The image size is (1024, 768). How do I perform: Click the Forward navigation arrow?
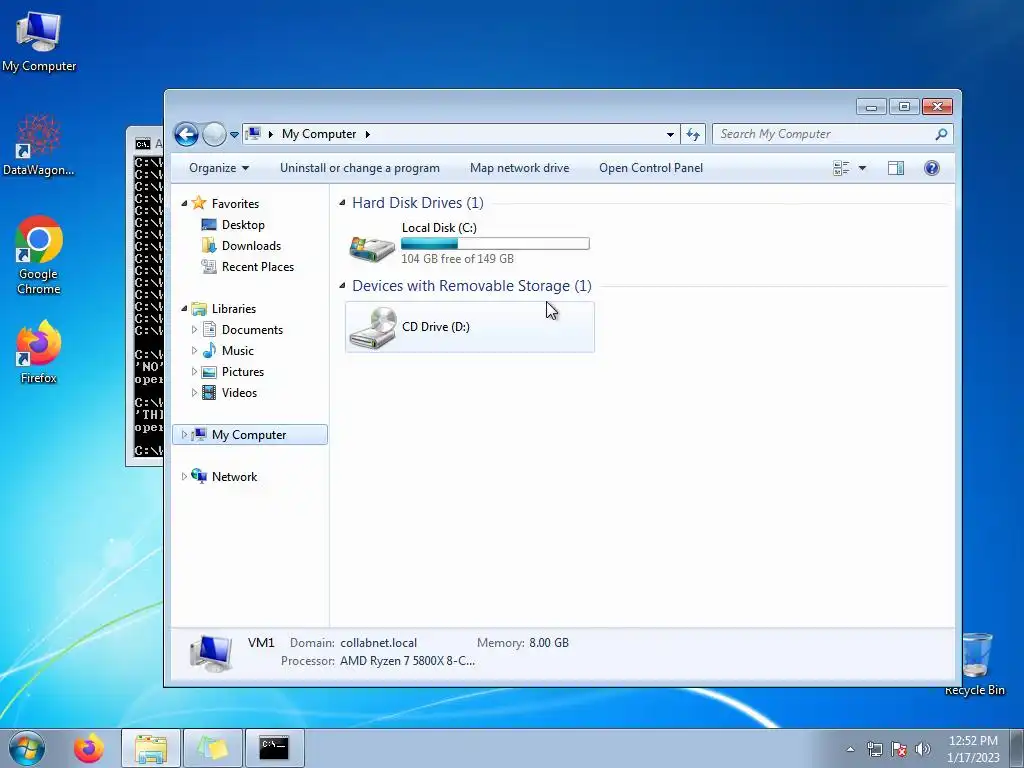point(214,135)
